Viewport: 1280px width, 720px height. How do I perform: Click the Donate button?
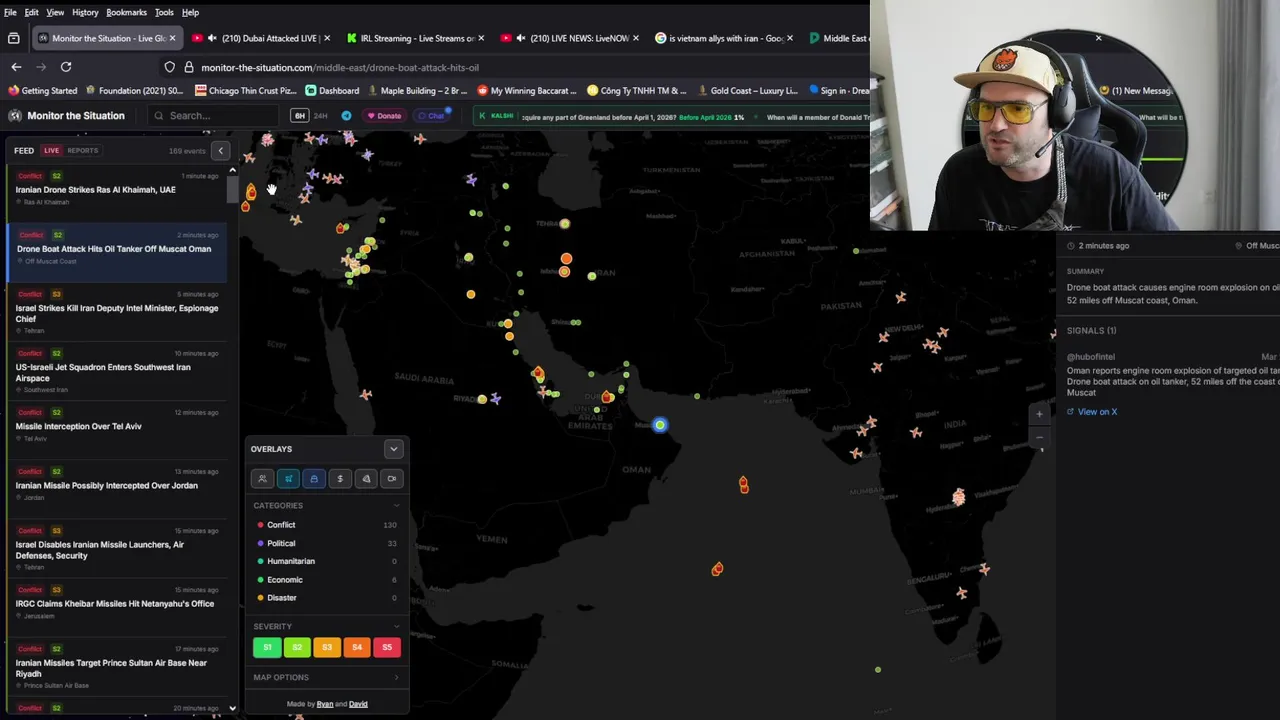click(384, 116)
